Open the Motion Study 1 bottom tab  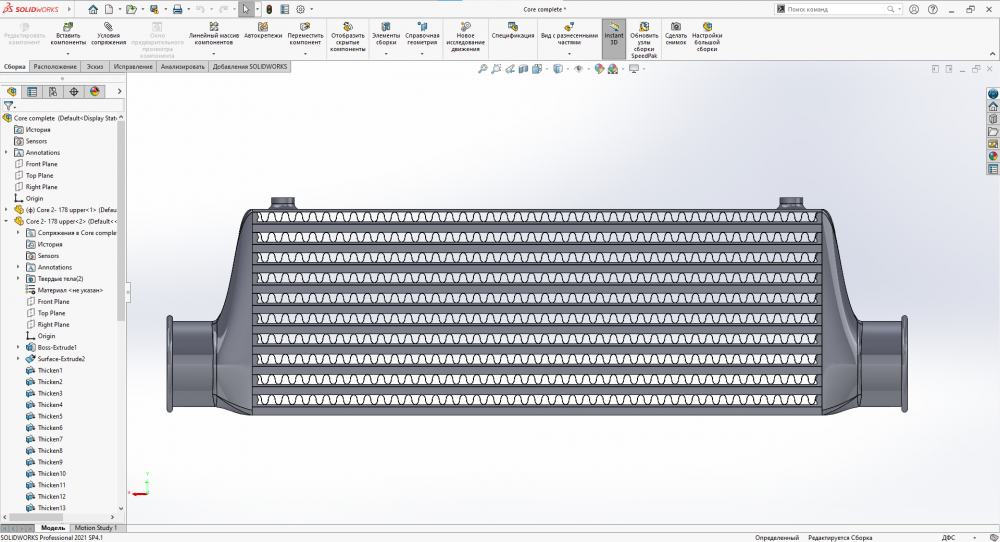click(x=95, y=528)
